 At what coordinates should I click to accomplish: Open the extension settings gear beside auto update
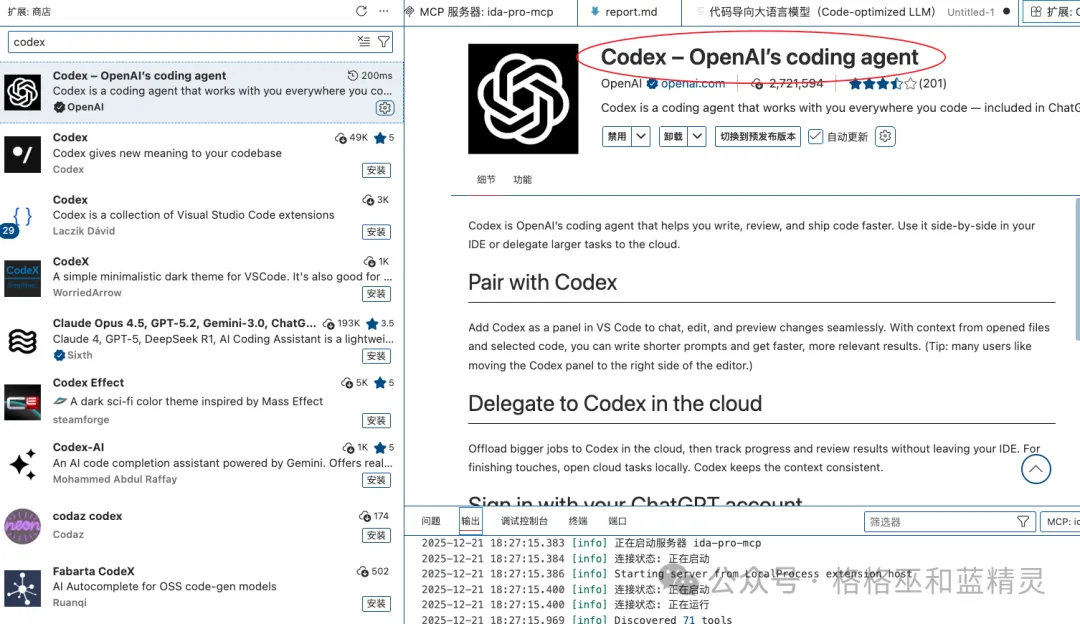click(x=885, y=136)
